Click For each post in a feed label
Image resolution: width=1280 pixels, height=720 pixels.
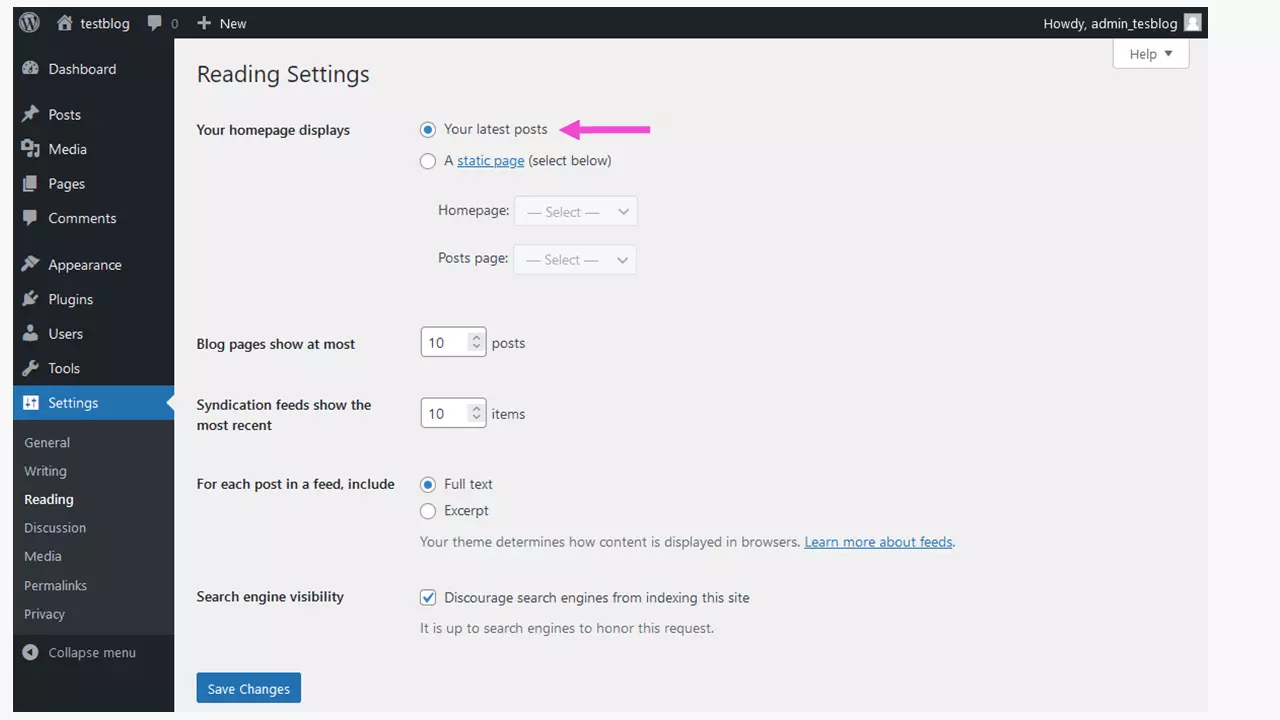[295, 484]
